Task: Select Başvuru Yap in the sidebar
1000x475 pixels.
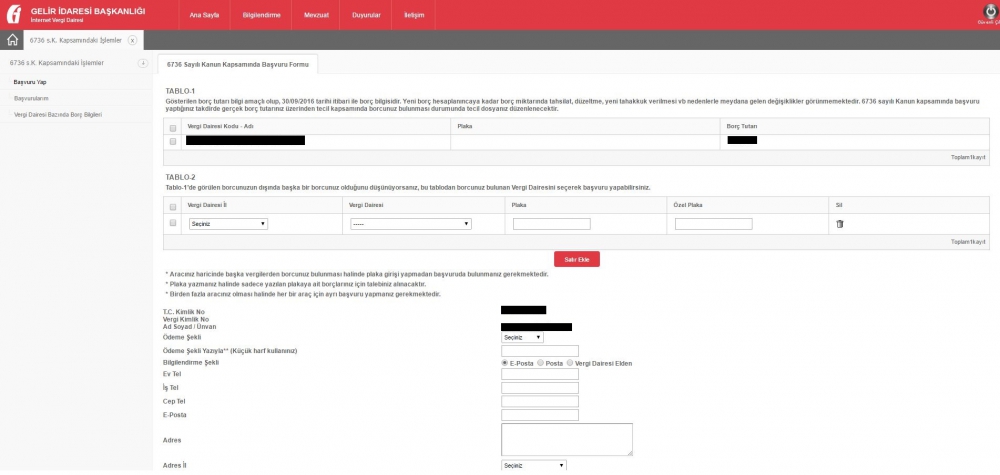Action: click(30, 82)
